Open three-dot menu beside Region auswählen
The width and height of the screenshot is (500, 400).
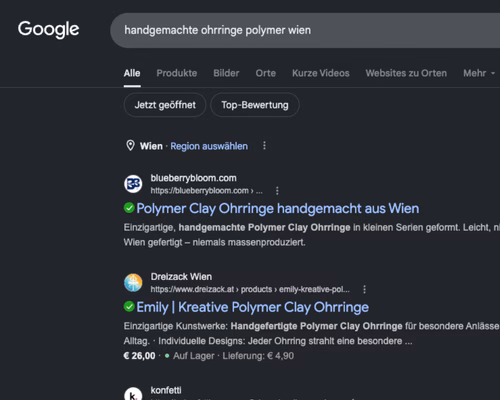click(x=264, y=146)
